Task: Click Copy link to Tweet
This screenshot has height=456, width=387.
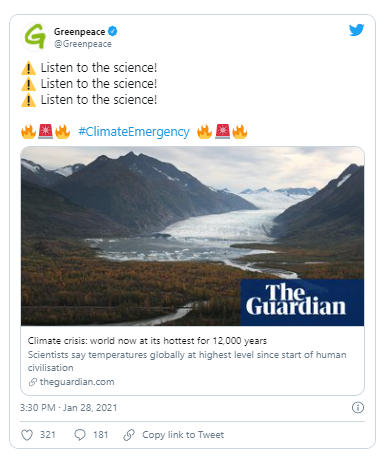Action: [183, 435]
